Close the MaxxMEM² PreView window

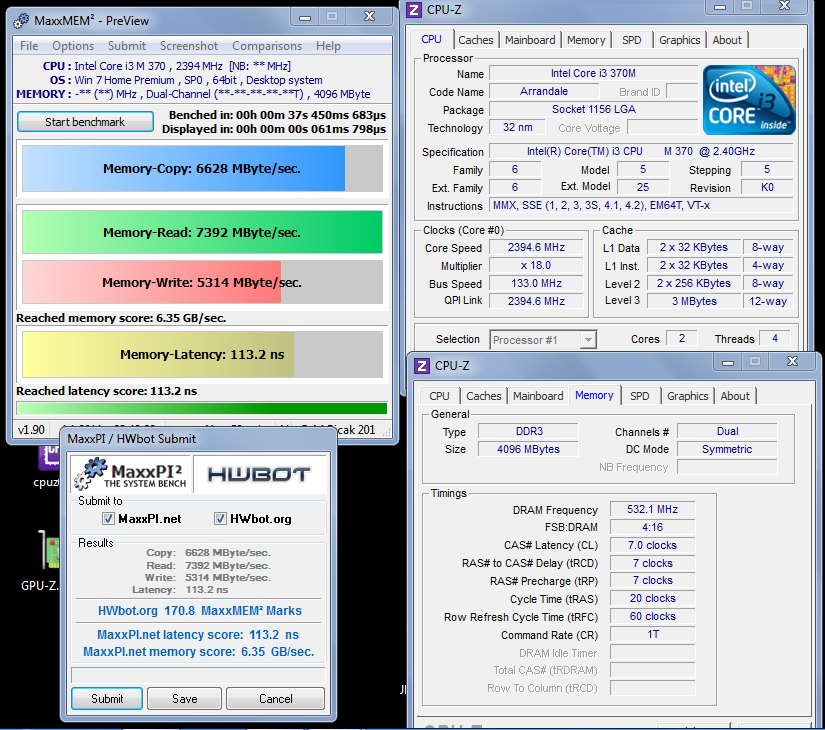coord(370,17)
